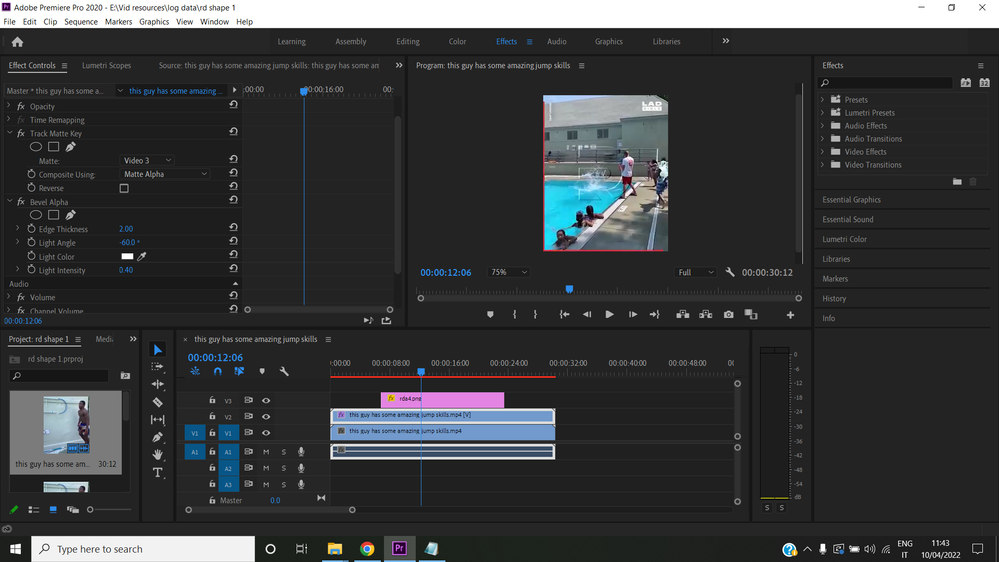The width and height of the screenshot is (999, 562).
Task: Open timeline wrench display settings
Action: coord(284,371)
